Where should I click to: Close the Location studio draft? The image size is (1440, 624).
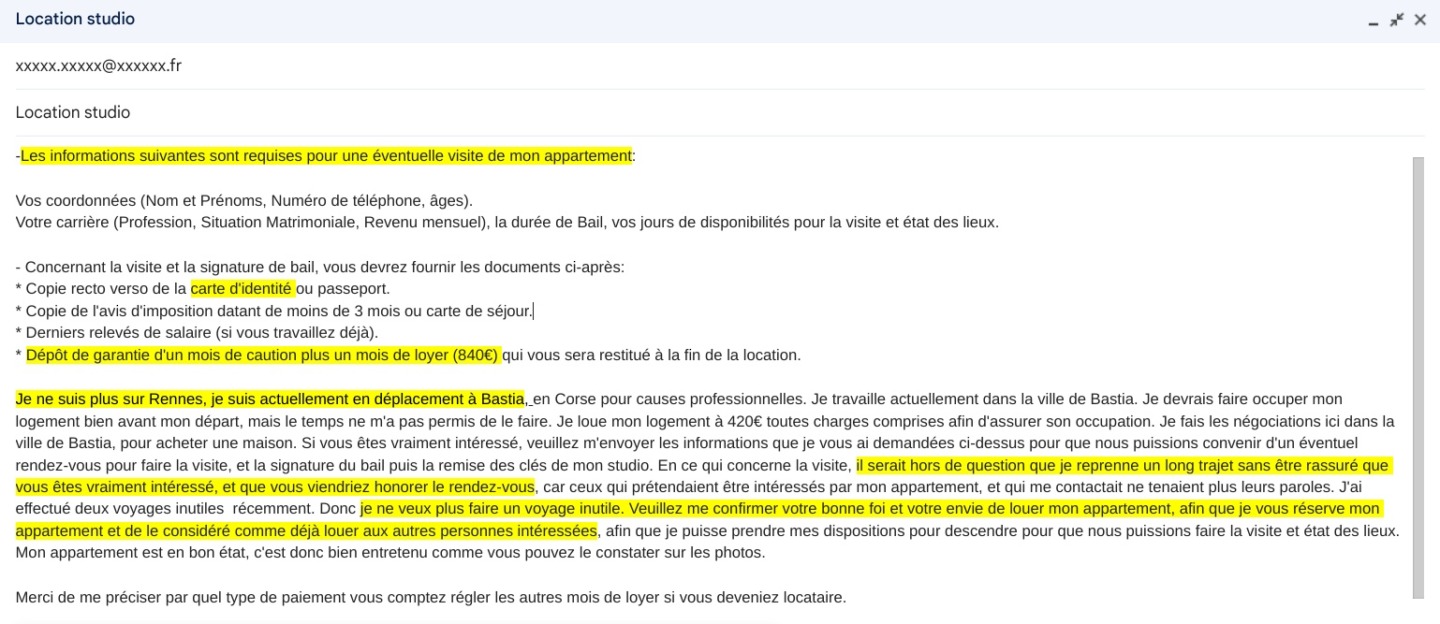1421,19
